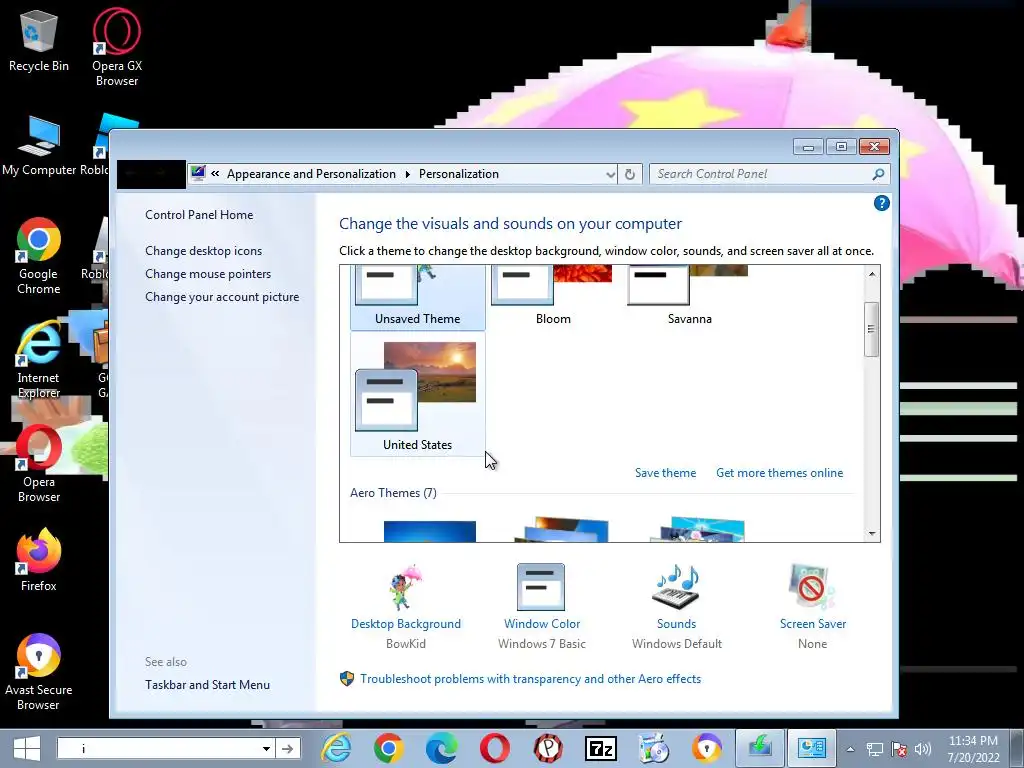The height and width of the screenshot is (768, 1024).
Task: Click the Personalization breadcrumb item
Action: click(x=458, y=174)
